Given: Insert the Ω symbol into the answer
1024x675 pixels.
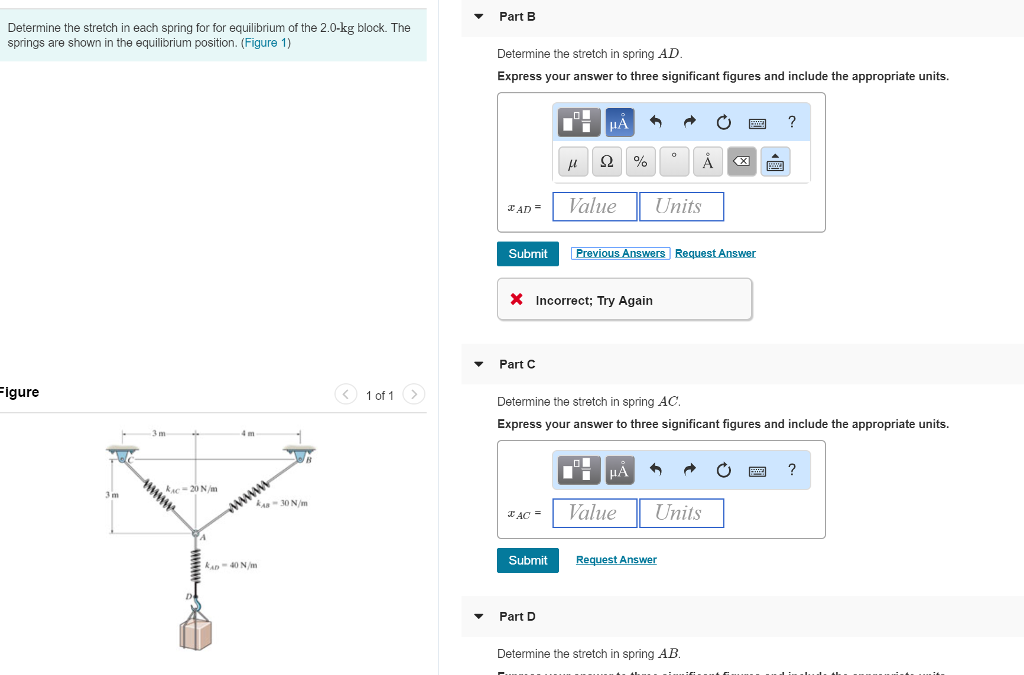Looking at the screenshot, I should click(606, 160).
